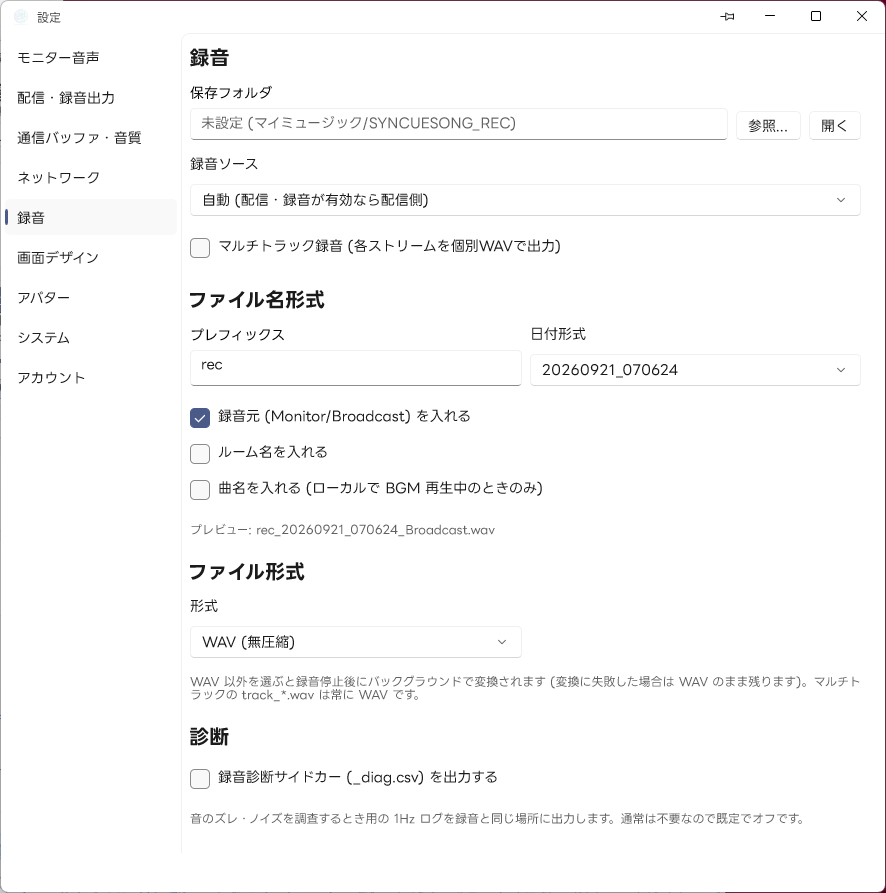Click 開く to open save folder
The image size is (886, 893).
tap(834, 125)
